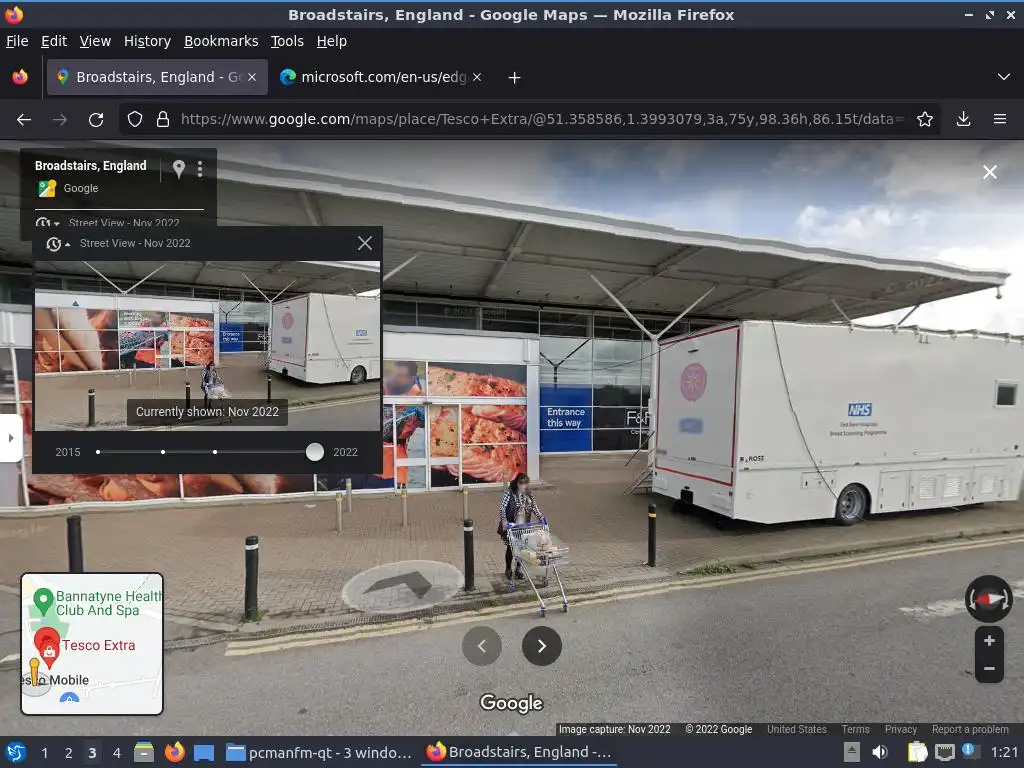
Task: Click the Nov 2022 preview thumbnail
Action: (x=207, y=345)
